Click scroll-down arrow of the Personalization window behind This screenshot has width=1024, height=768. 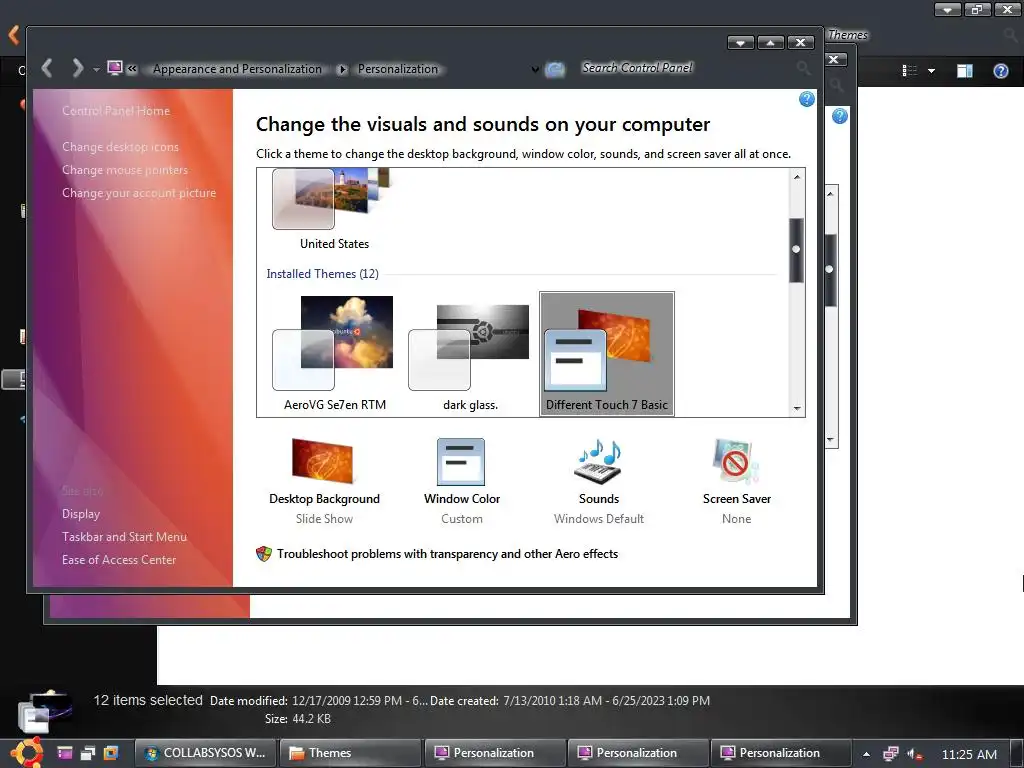[x=831, y=440]
